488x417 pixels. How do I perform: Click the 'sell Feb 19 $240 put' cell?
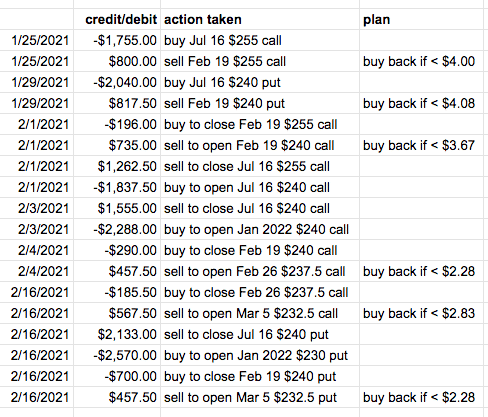pyautogui.click(x=260, y=103)
